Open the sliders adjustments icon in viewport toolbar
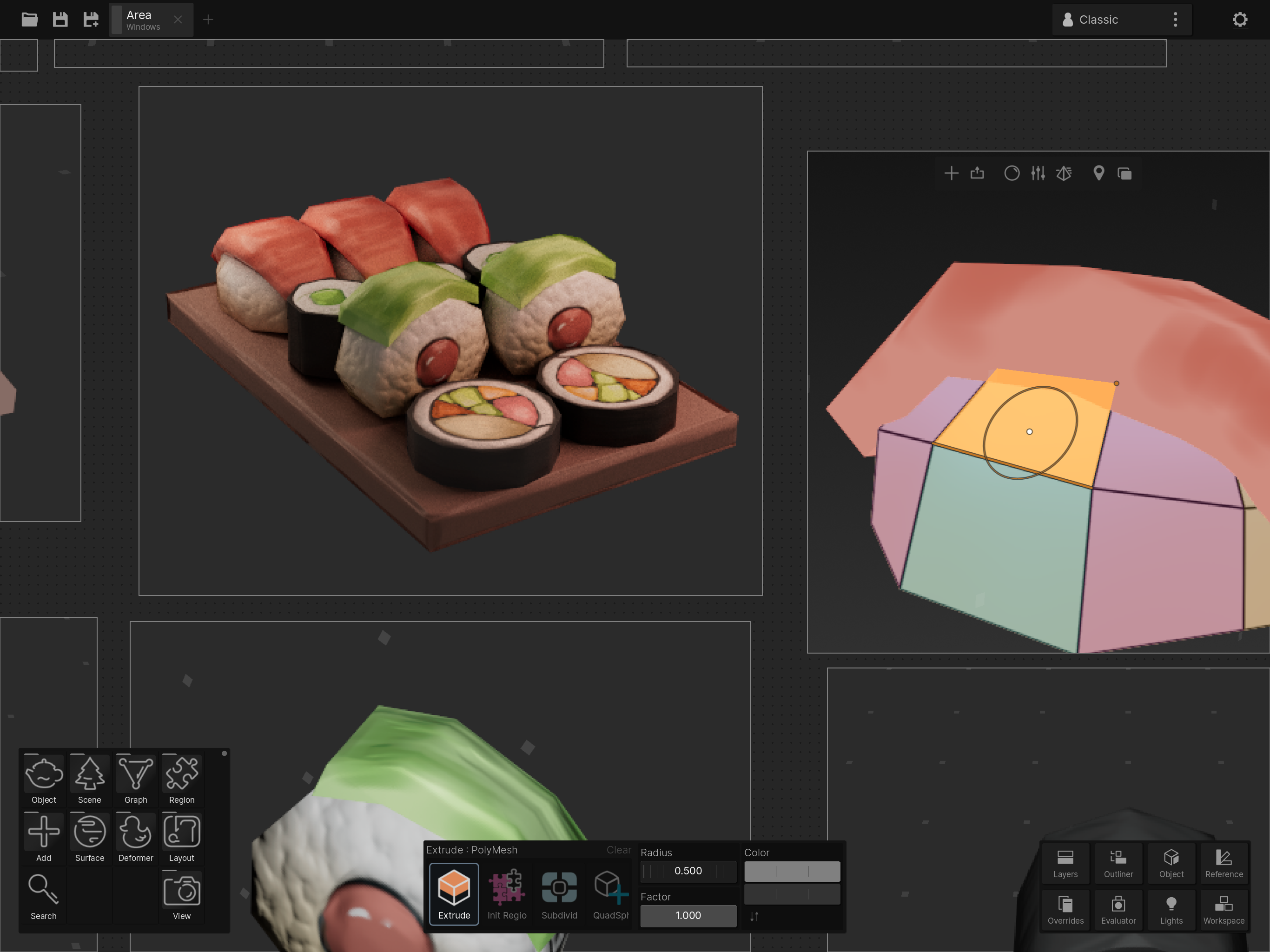This screenshot has height=952, width=1270. point(1038,173)
